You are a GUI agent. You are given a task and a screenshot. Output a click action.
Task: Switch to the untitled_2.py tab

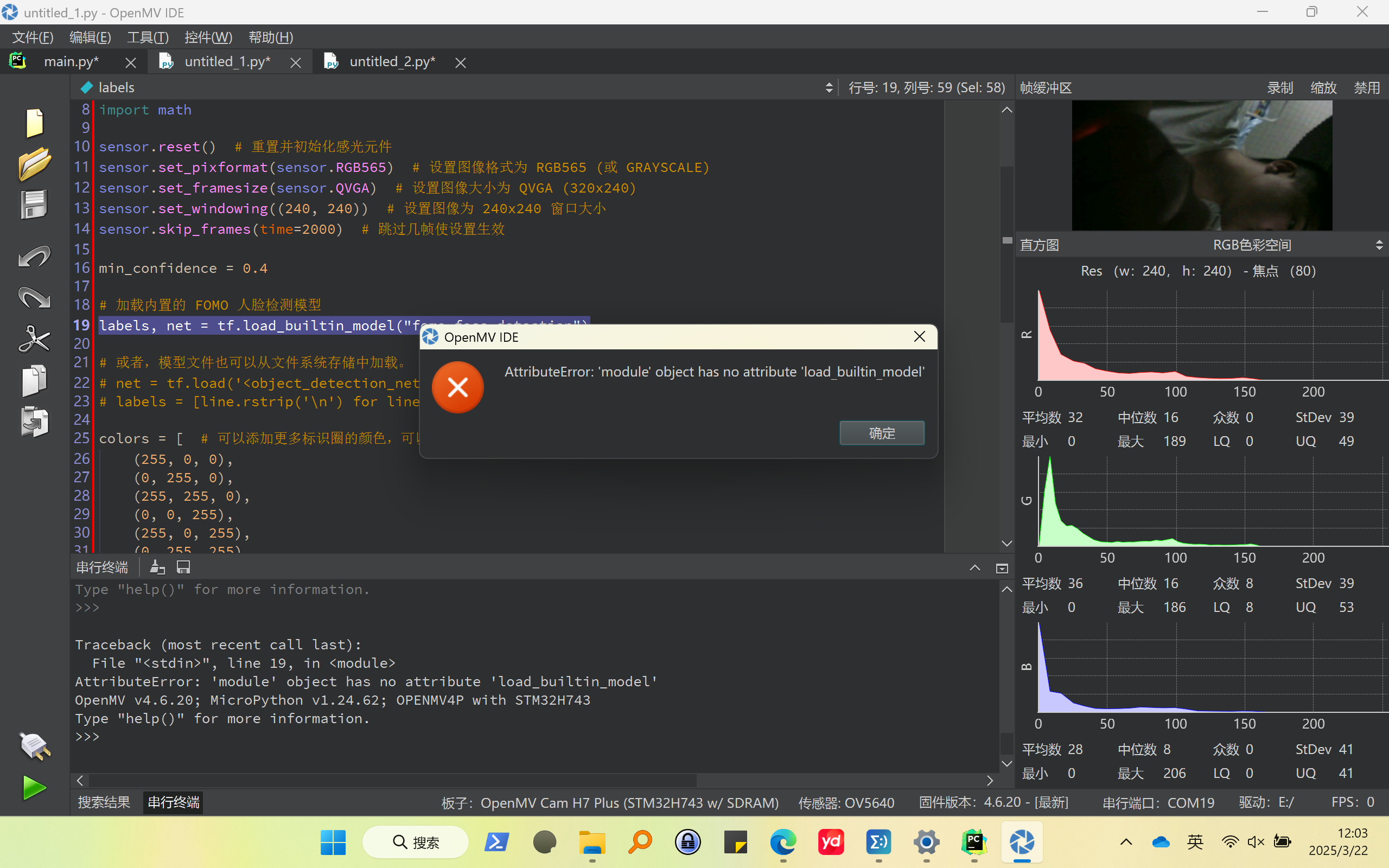click(x=392, y=61)
